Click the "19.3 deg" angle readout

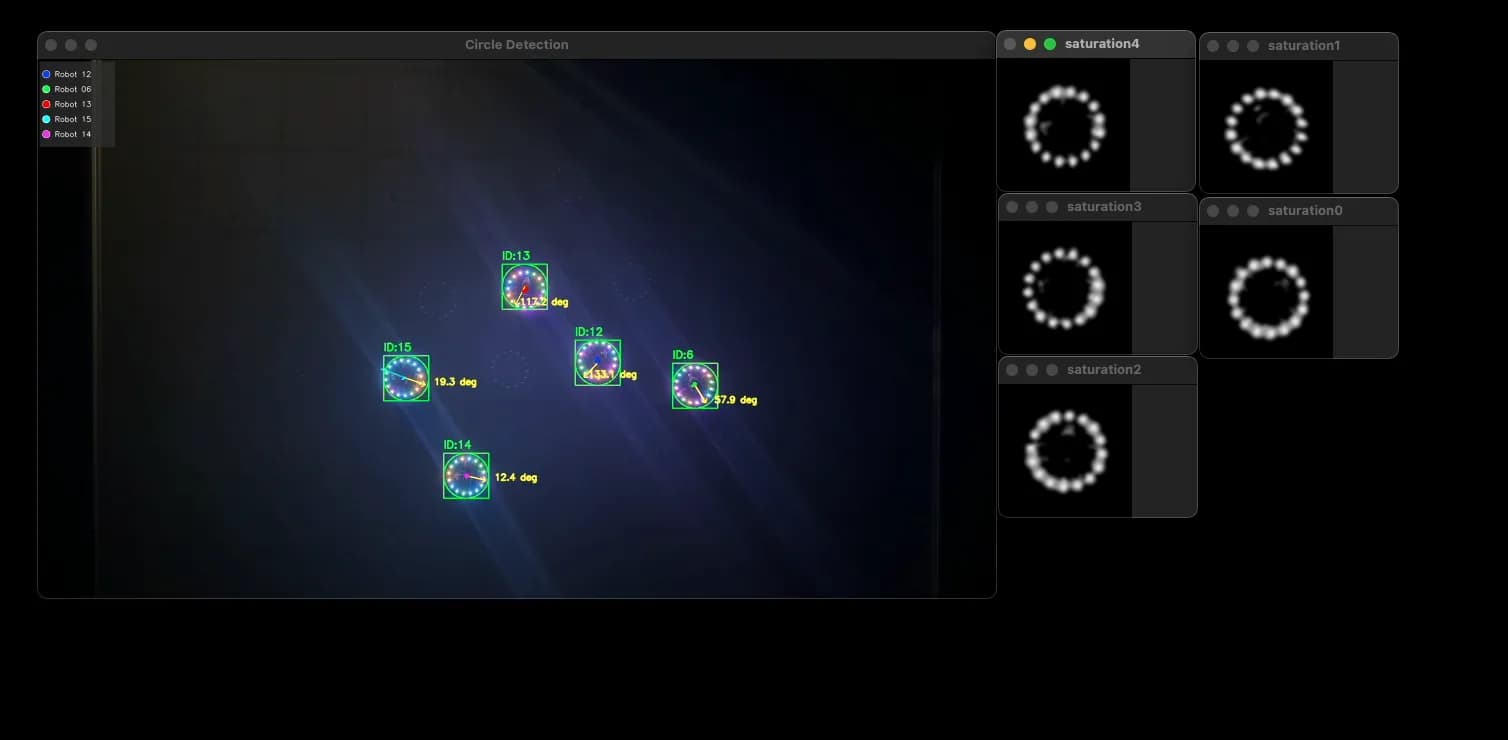click(x=455, y=382)
